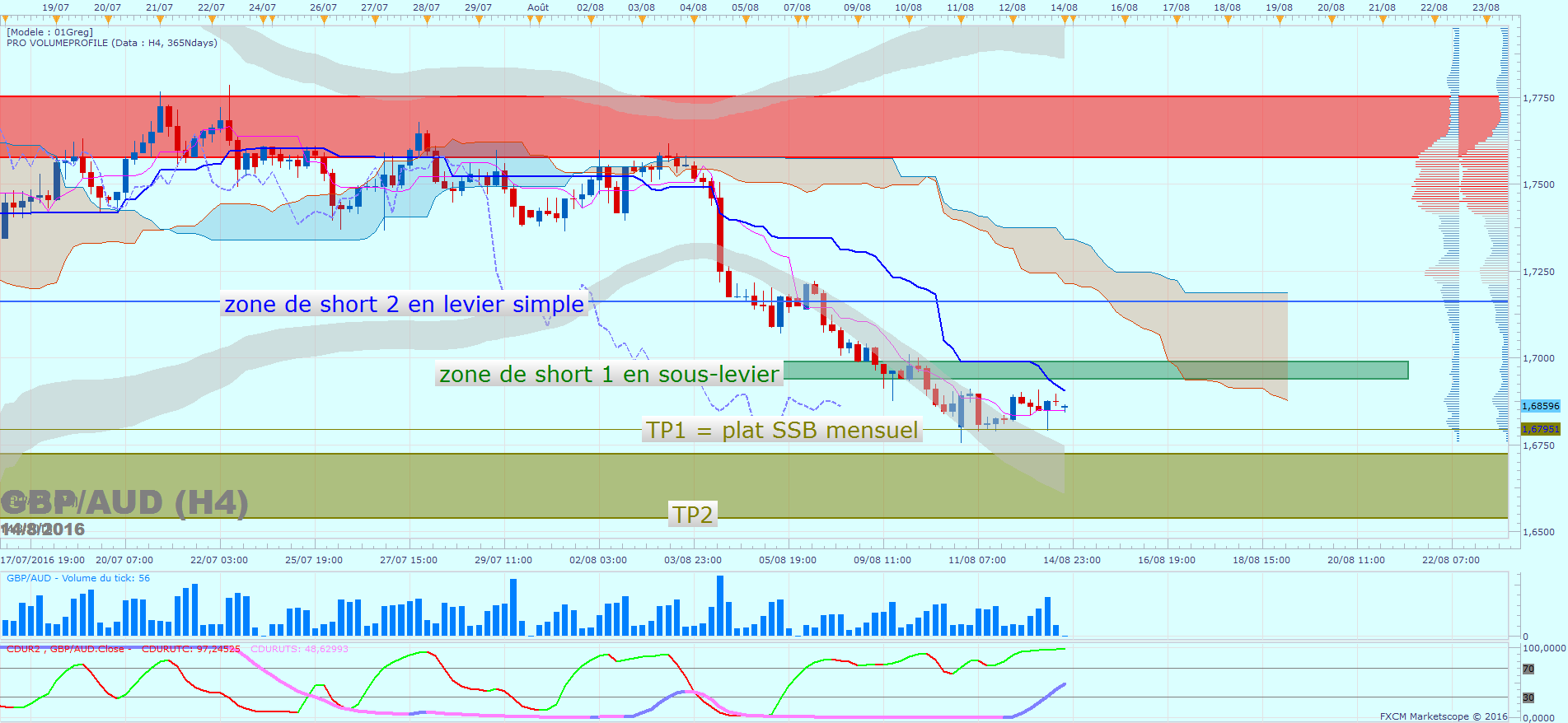Select the "PRO VOLUMEPROFILE (Data : H4, 365Ndays)" label
This screenshot has height=723, width=1568.
(112, 43)
